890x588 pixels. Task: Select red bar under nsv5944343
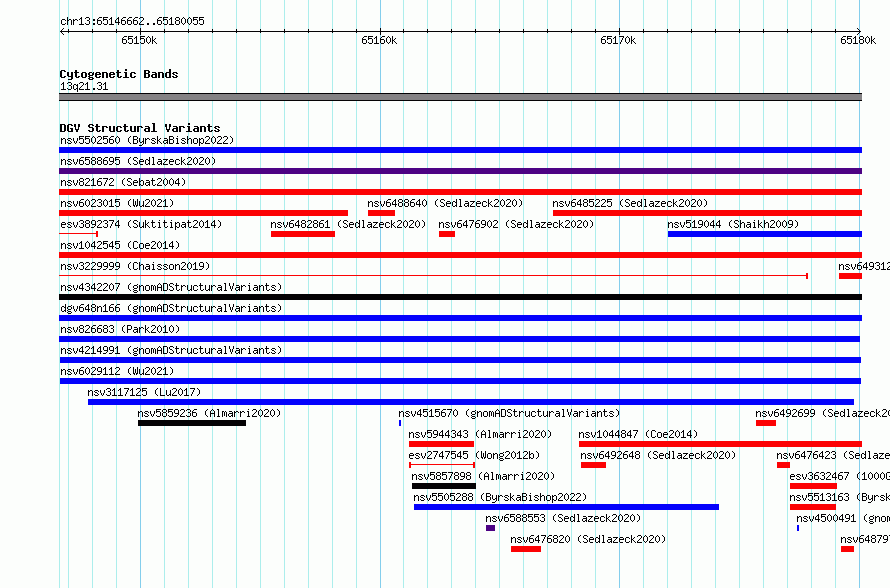441,444
